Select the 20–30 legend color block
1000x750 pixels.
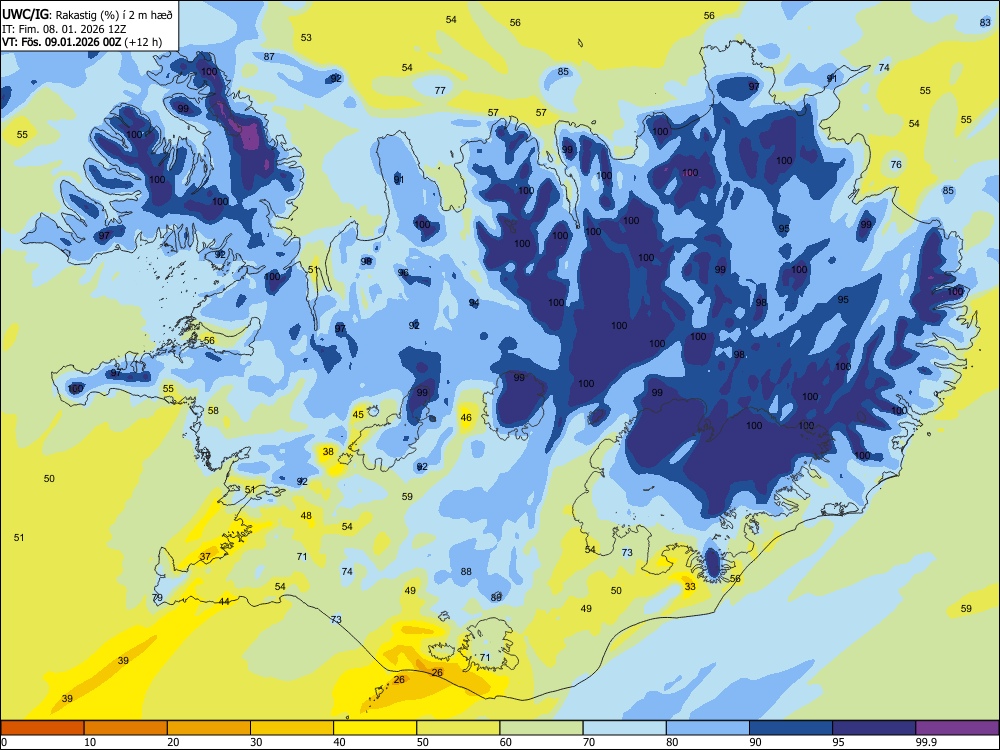click(x=209, y=728)
